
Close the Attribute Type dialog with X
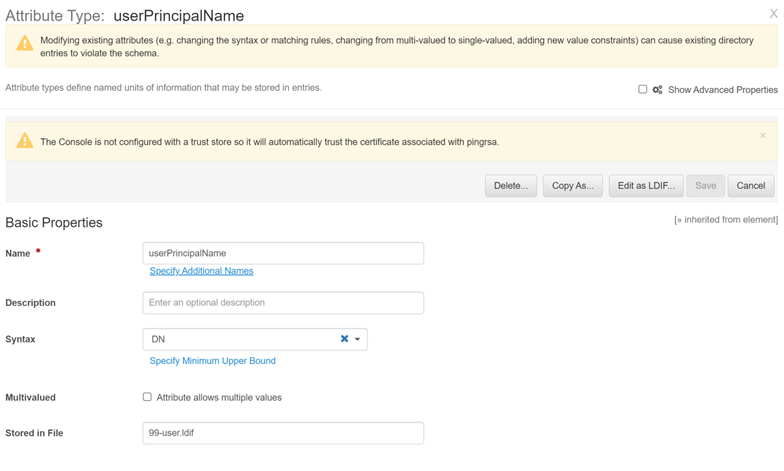pyautogui.click(x=773, y=14)
